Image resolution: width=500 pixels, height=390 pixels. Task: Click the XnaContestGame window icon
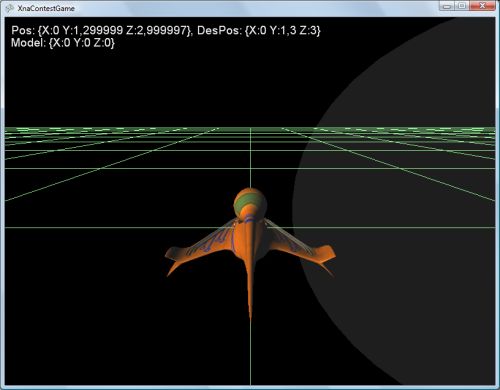pyautogui.click(x=10, y=8)
